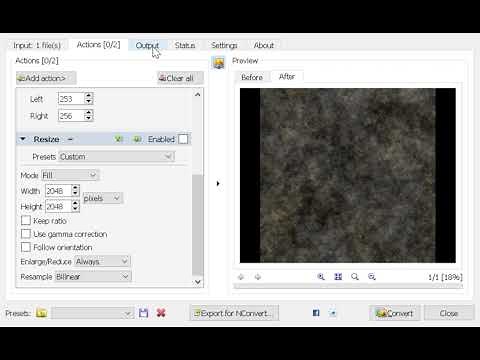Increase the Left value with up arrow
The width and height of the screenshot is (480, 360).
[x=88, y=96]
